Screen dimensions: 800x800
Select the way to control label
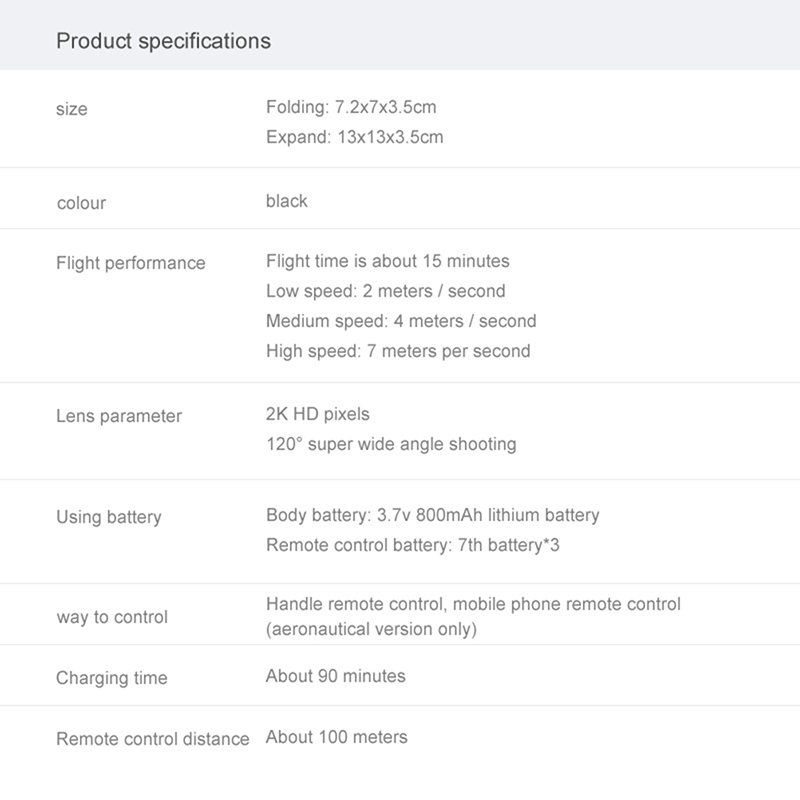point(112,617)
